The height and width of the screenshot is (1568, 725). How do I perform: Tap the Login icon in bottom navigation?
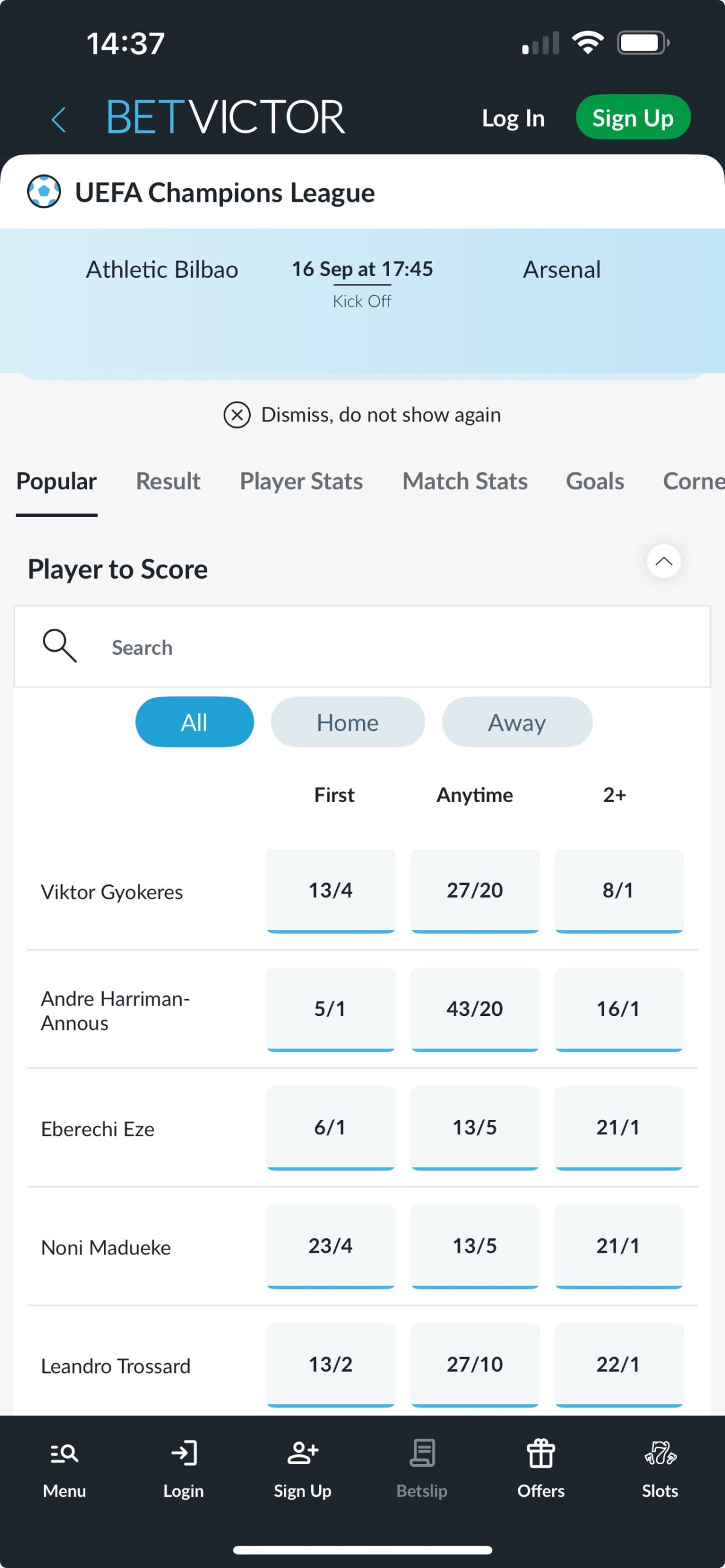pos(183,1454)
